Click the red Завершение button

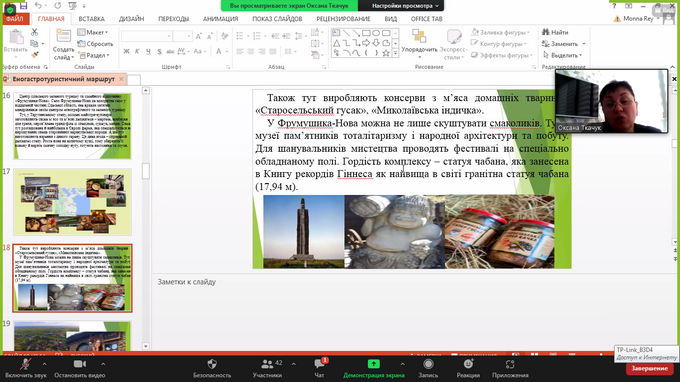[649, 369]
